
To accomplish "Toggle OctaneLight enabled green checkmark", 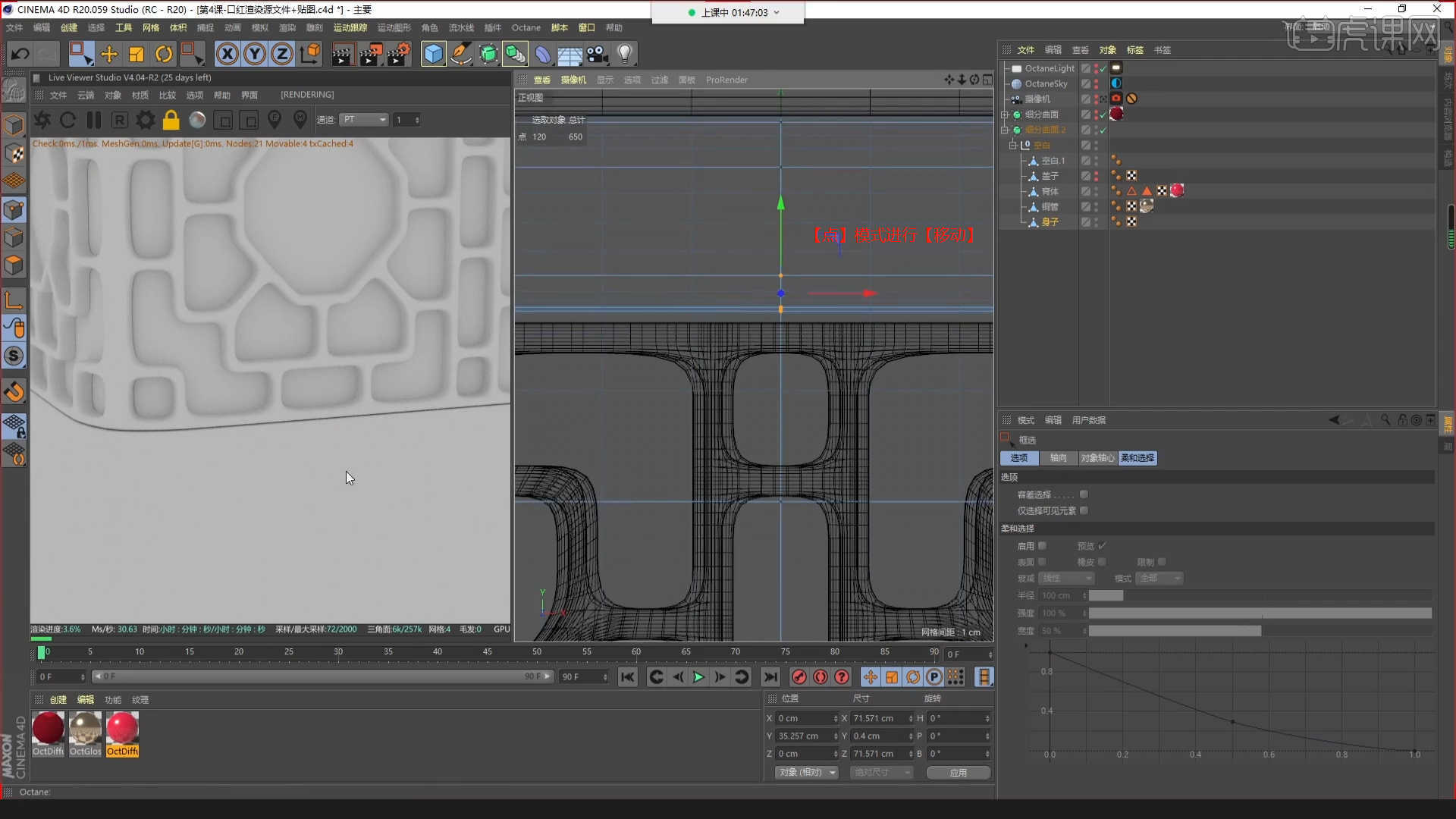I will [1103, 68].
